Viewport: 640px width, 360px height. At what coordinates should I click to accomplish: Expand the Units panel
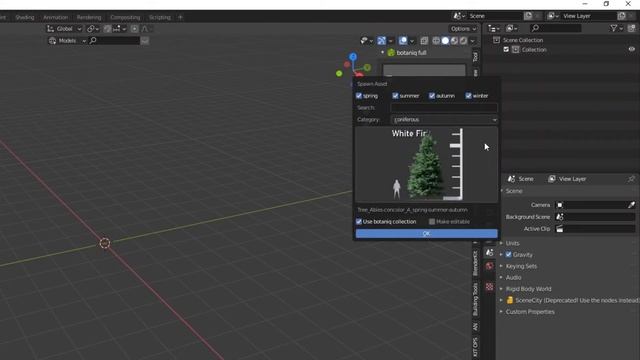(x=512, y=243)
